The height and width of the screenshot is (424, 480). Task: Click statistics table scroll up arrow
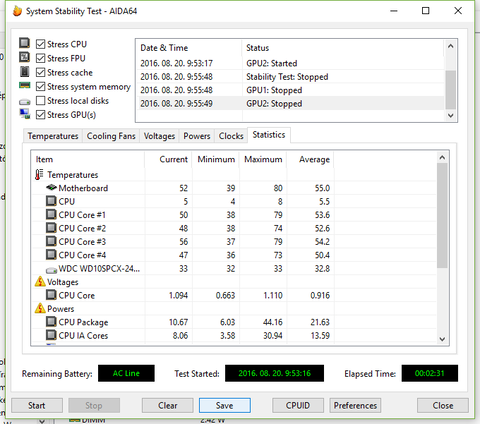442,157
